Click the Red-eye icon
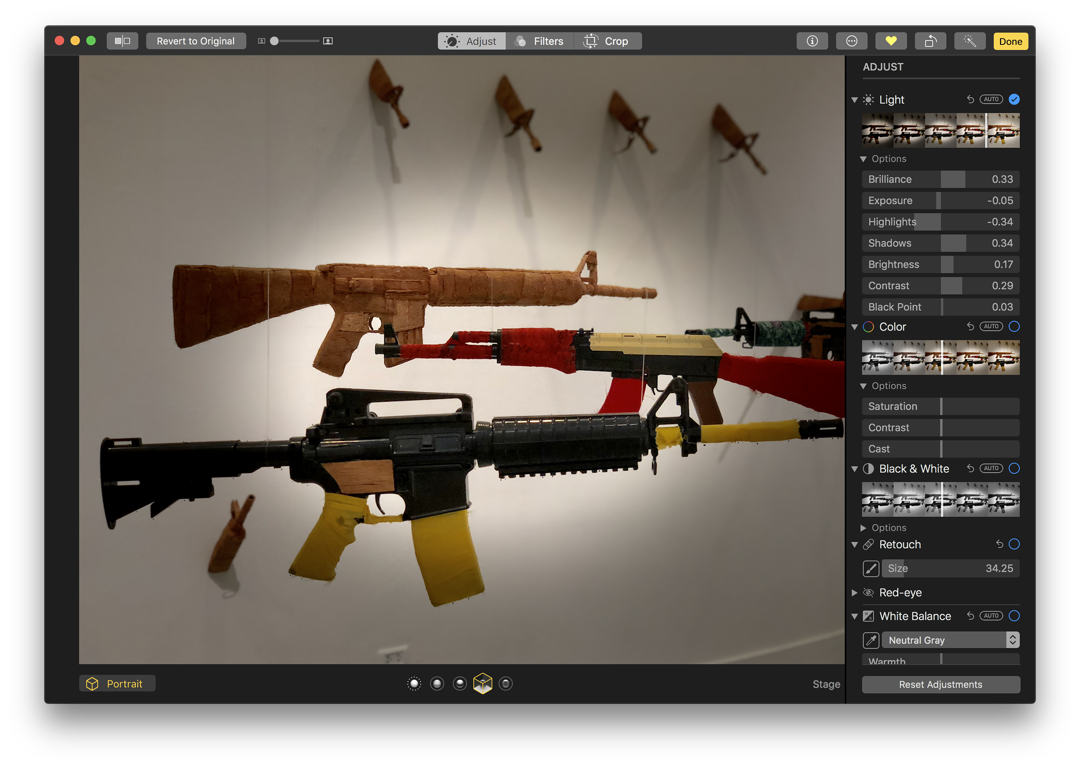Image resolution: width=1080 pixels, height=767 pixels. coord(869,592)
